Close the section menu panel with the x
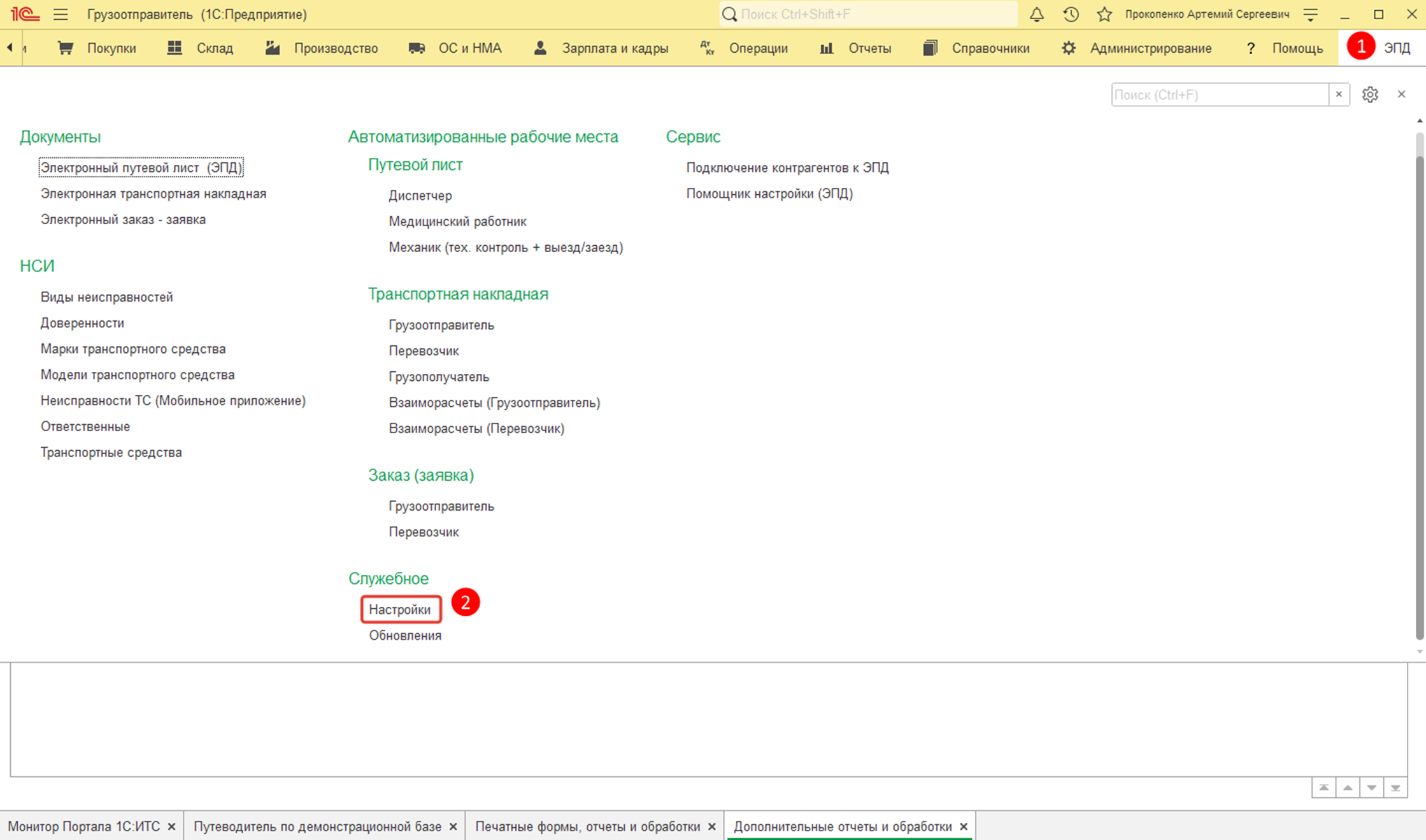 click(1401, 94)
